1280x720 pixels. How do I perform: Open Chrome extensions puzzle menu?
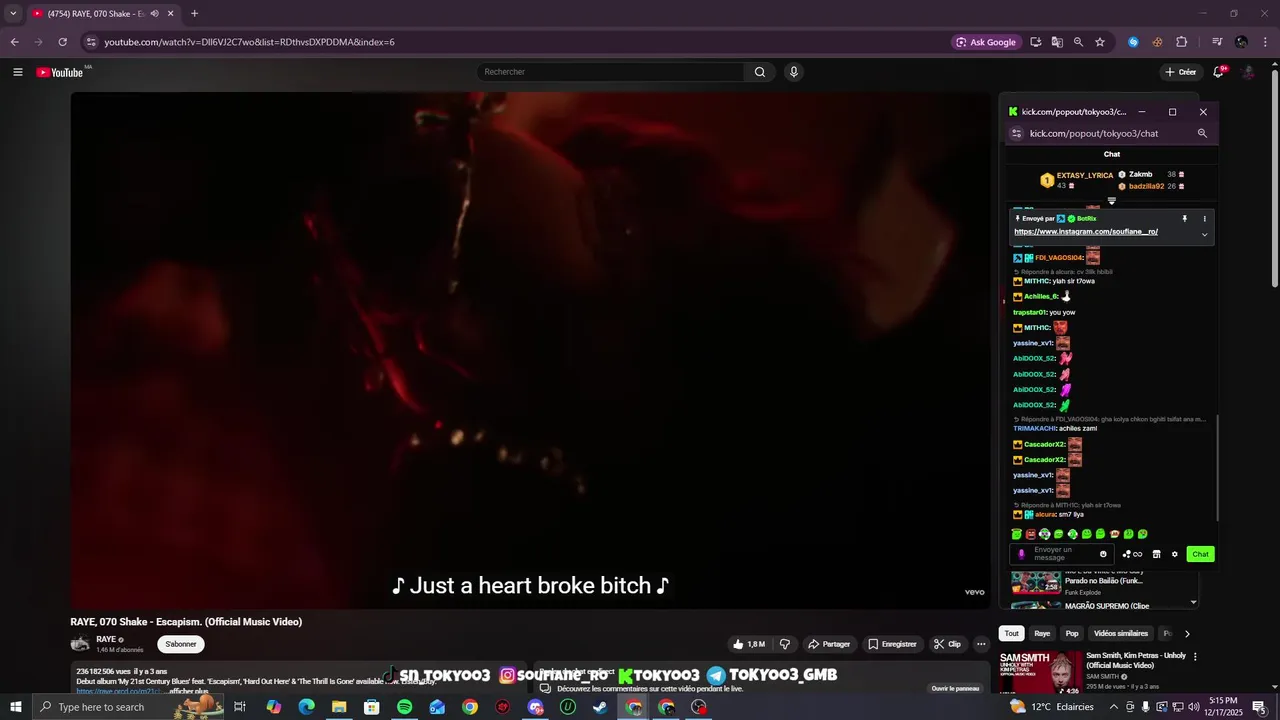tap(1181, 42)
